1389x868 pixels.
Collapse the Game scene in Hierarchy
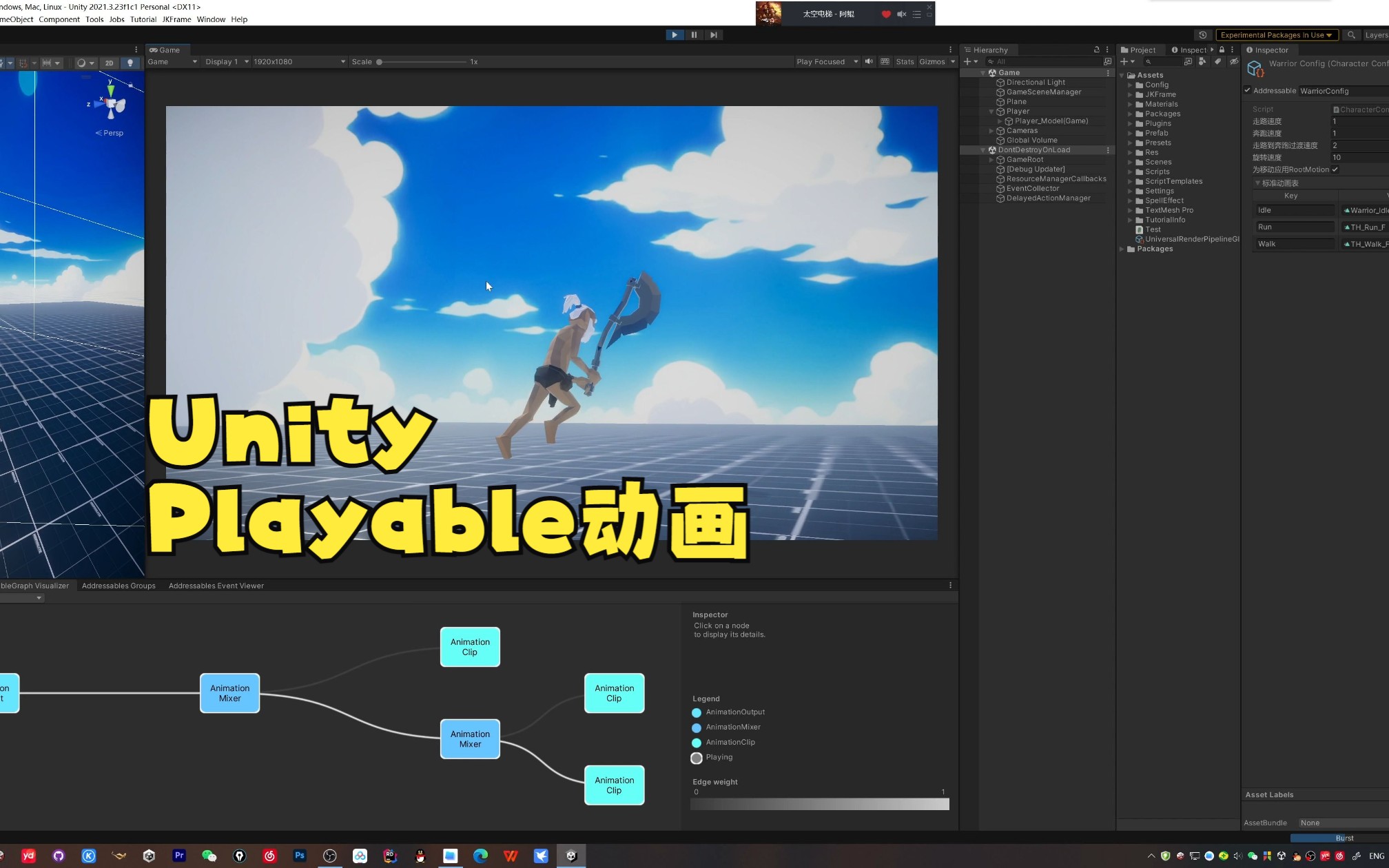tap(983, 72)
